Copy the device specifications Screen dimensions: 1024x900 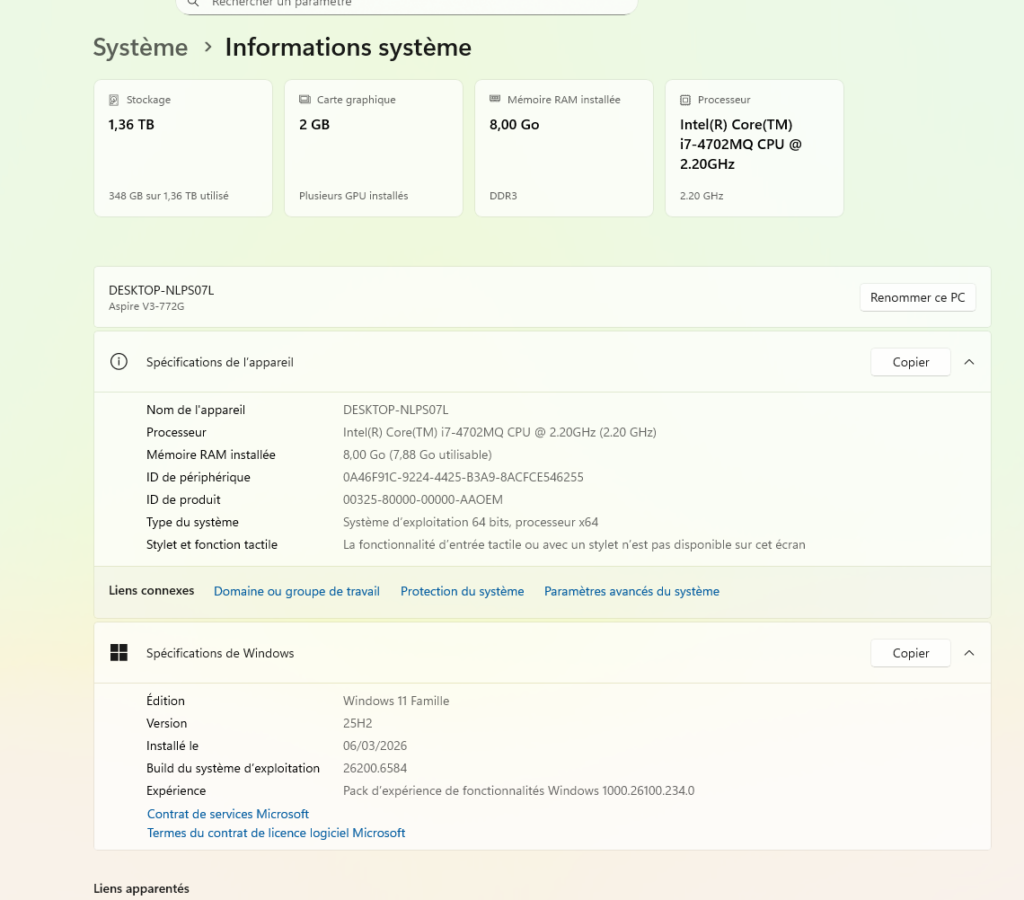coord(910,362)
